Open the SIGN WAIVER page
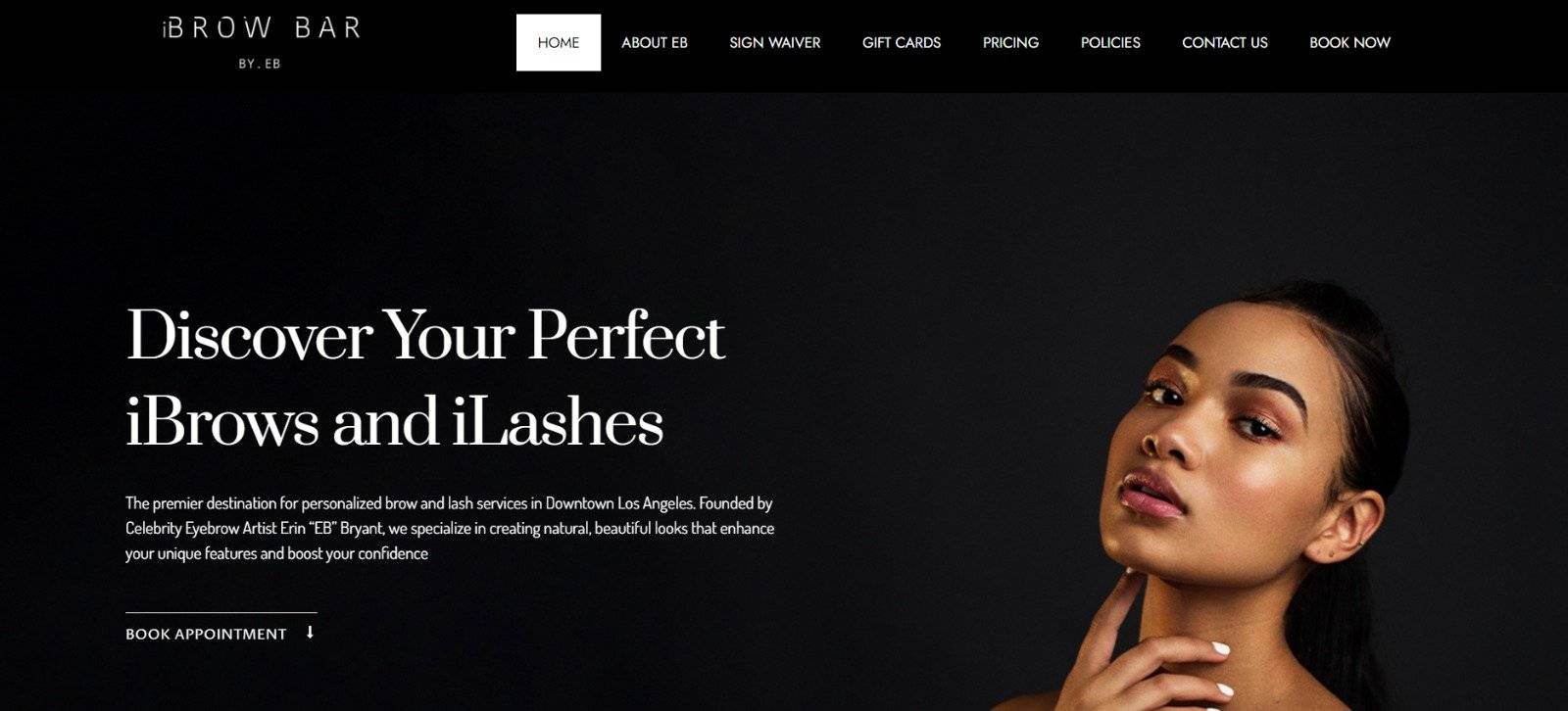 pos(775,42)
